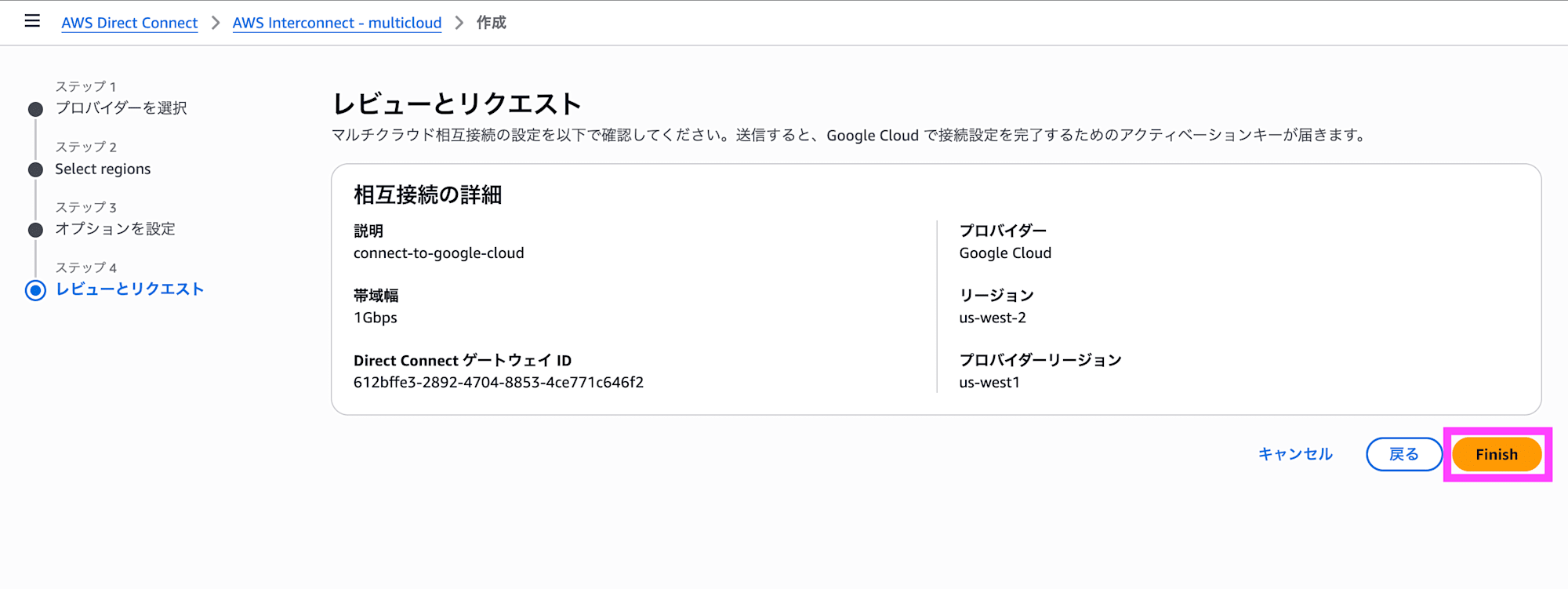Click the step 1 bullet indicator
The height and width of the screenshot is (589, 1568).
tap(35, 109)
